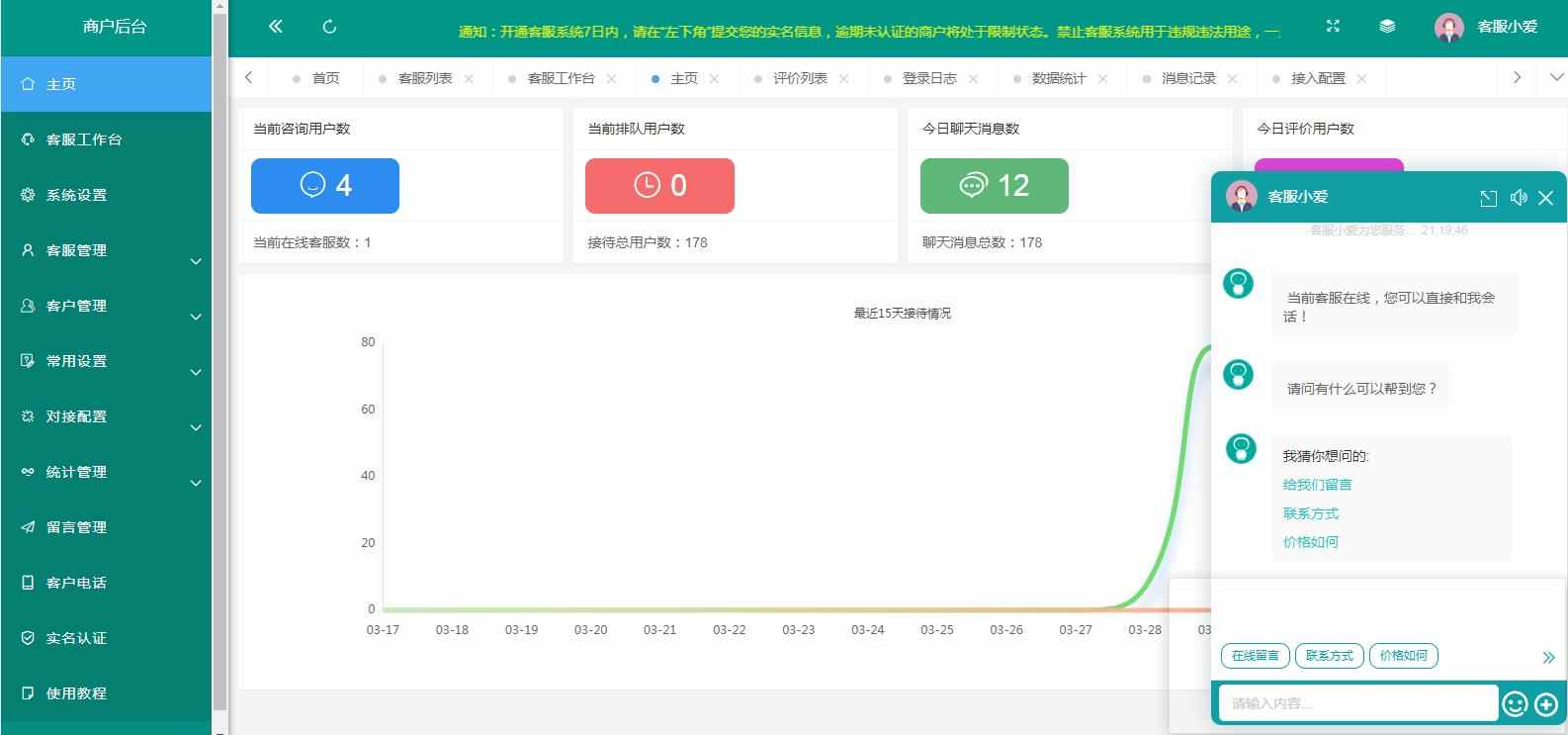
Task: Close the 数据统计 tab
Action: [x=1102, y=79]
